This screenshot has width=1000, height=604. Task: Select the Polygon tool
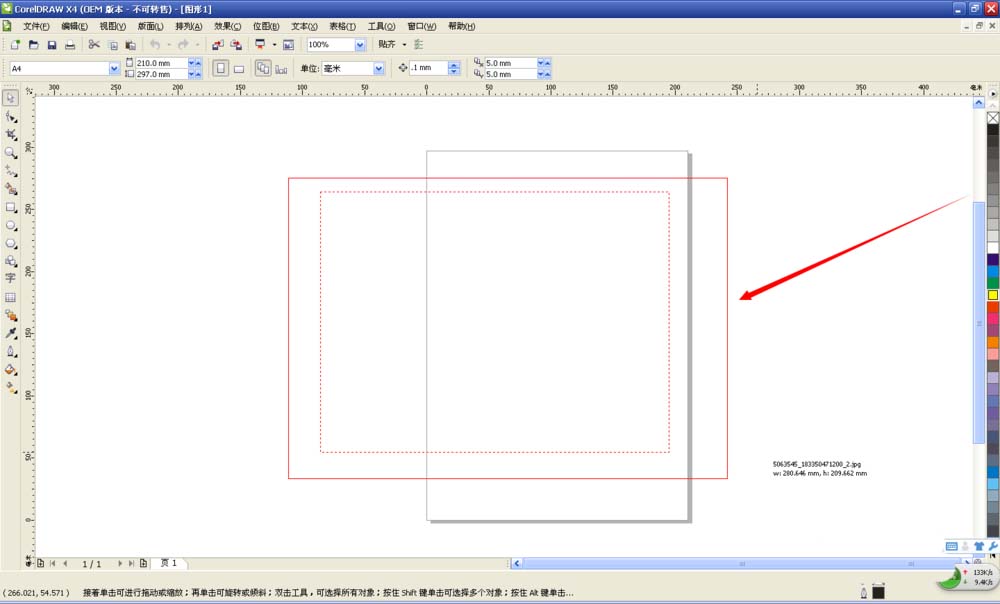coord(11,244)
